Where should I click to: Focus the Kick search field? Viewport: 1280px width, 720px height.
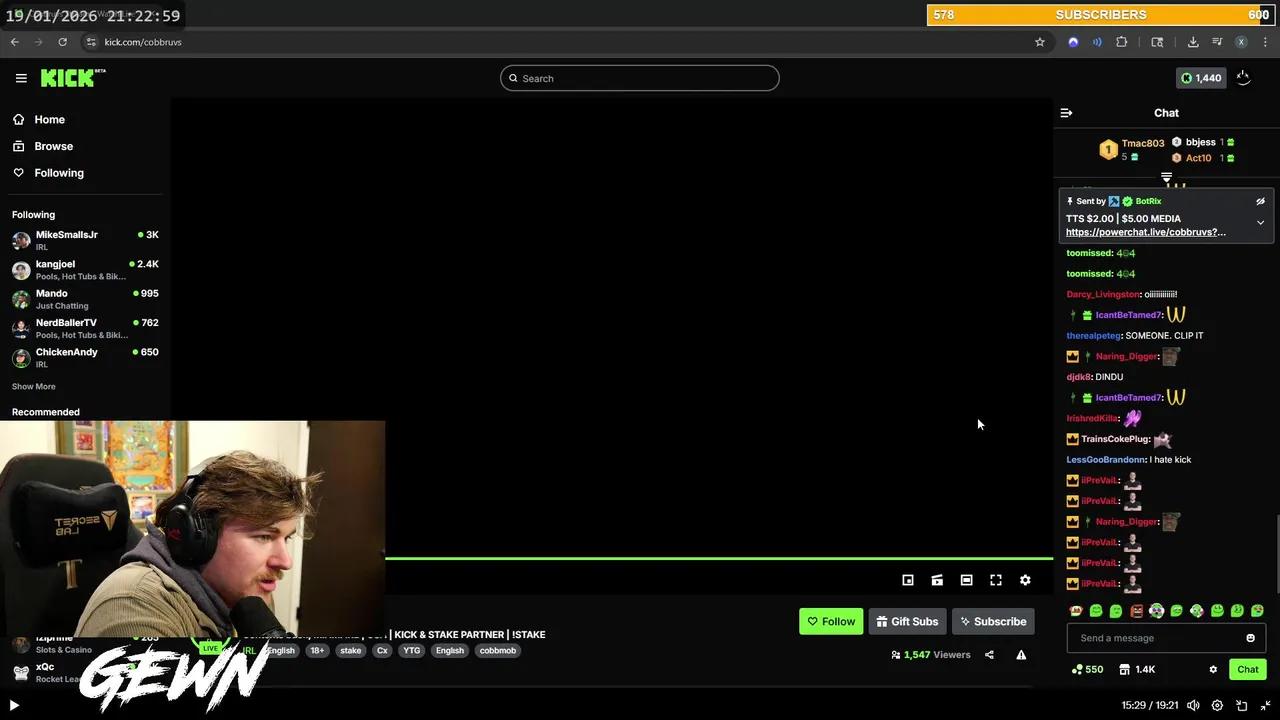(x=640, y=78)
